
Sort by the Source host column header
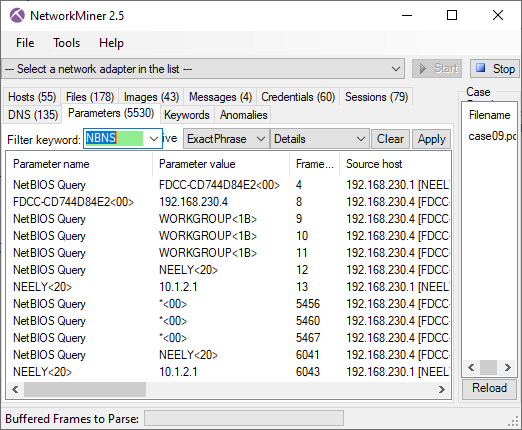[x=395, y=164]
